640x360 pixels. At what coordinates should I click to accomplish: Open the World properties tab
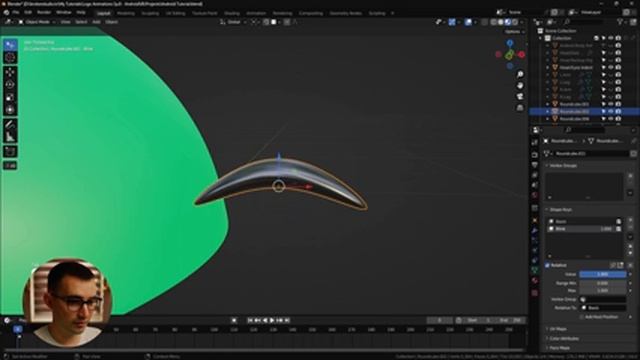coord(535,195)
